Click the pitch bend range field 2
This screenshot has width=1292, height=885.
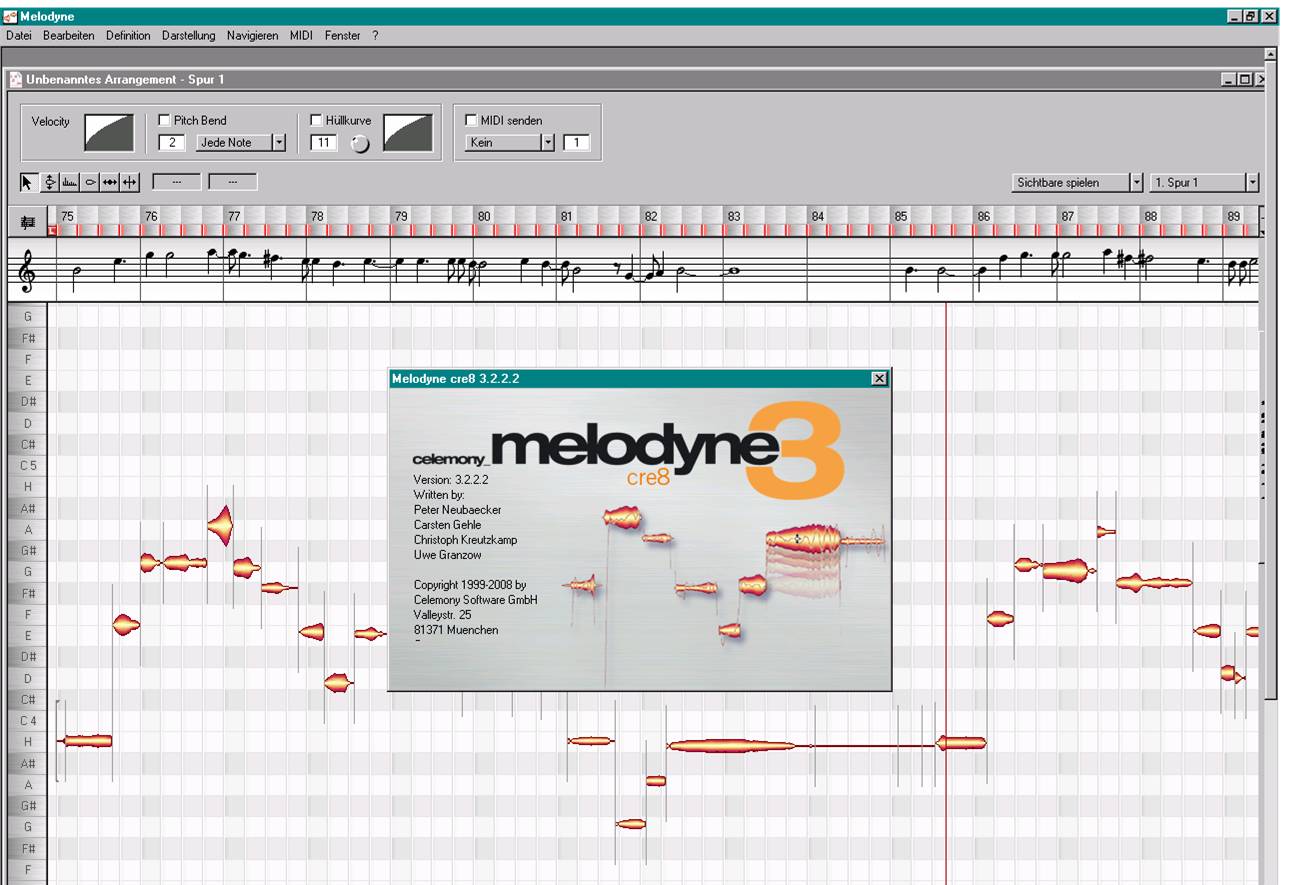[x=172, y=143]
